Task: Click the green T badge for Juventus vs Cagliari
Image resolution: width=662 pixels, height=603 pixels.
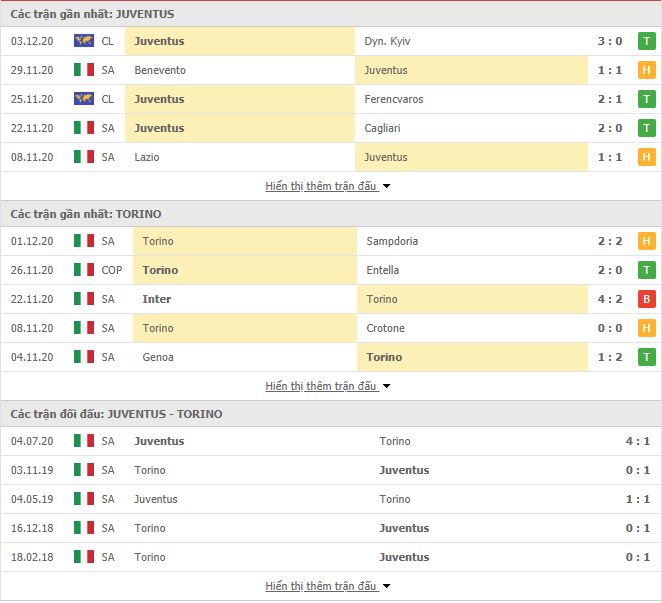Action: pos(646,128)
